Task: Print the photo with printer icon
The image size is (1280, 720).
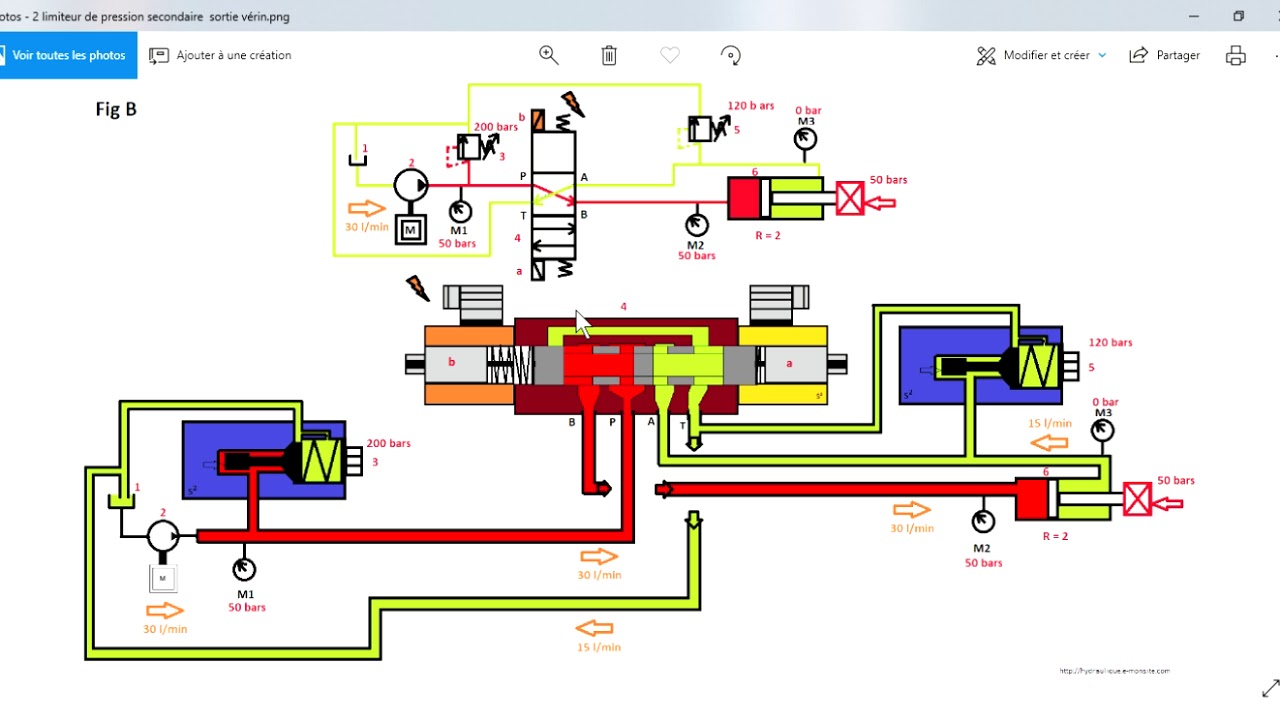Action: pyautogui.click(x=1236, y=55)
